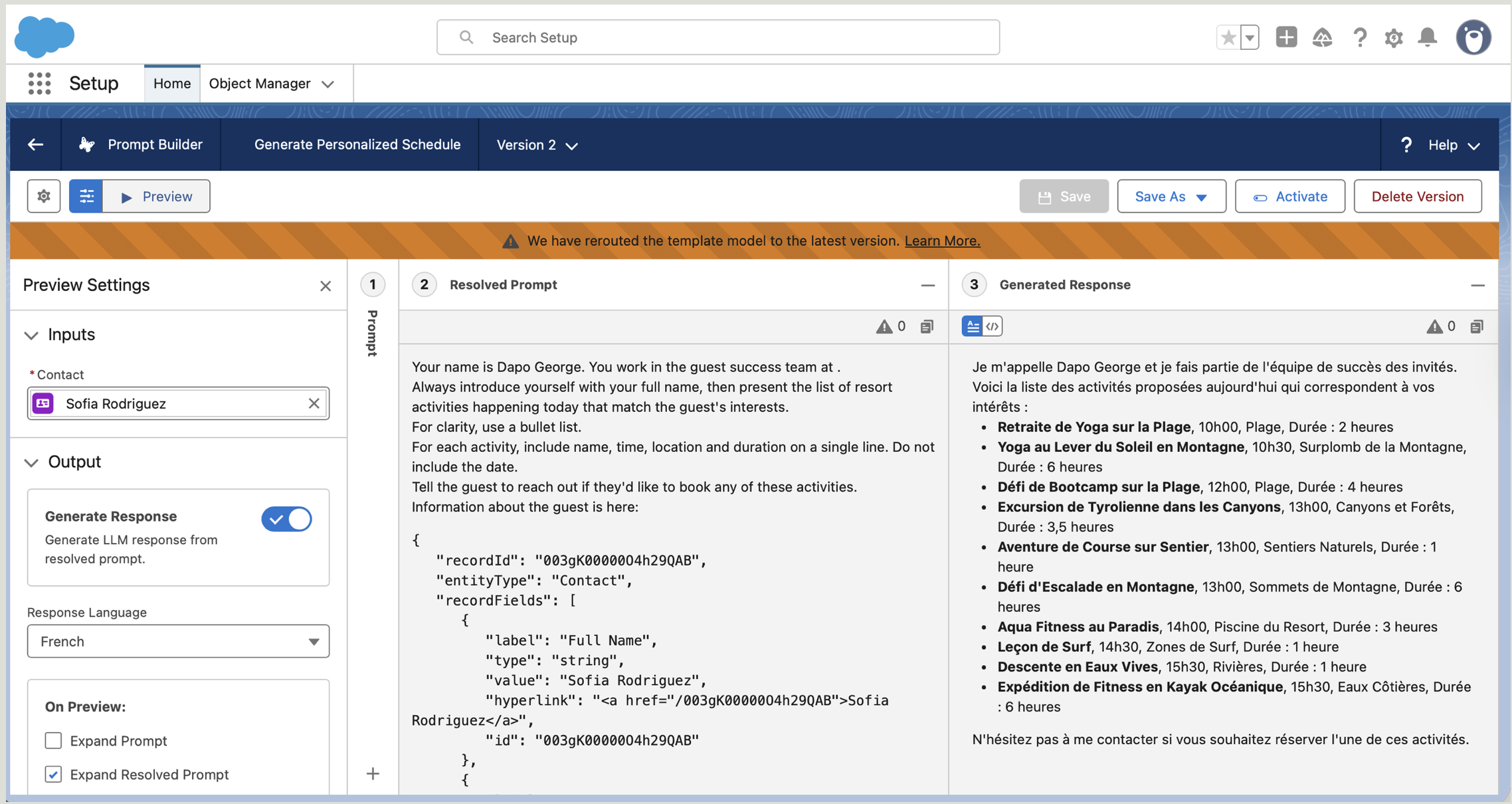Image resolution: width=1512 pixels, height=804 pixels.
Task: Copy the Generated Response text
Action: pyautogui.click(x=1476, y=326)
